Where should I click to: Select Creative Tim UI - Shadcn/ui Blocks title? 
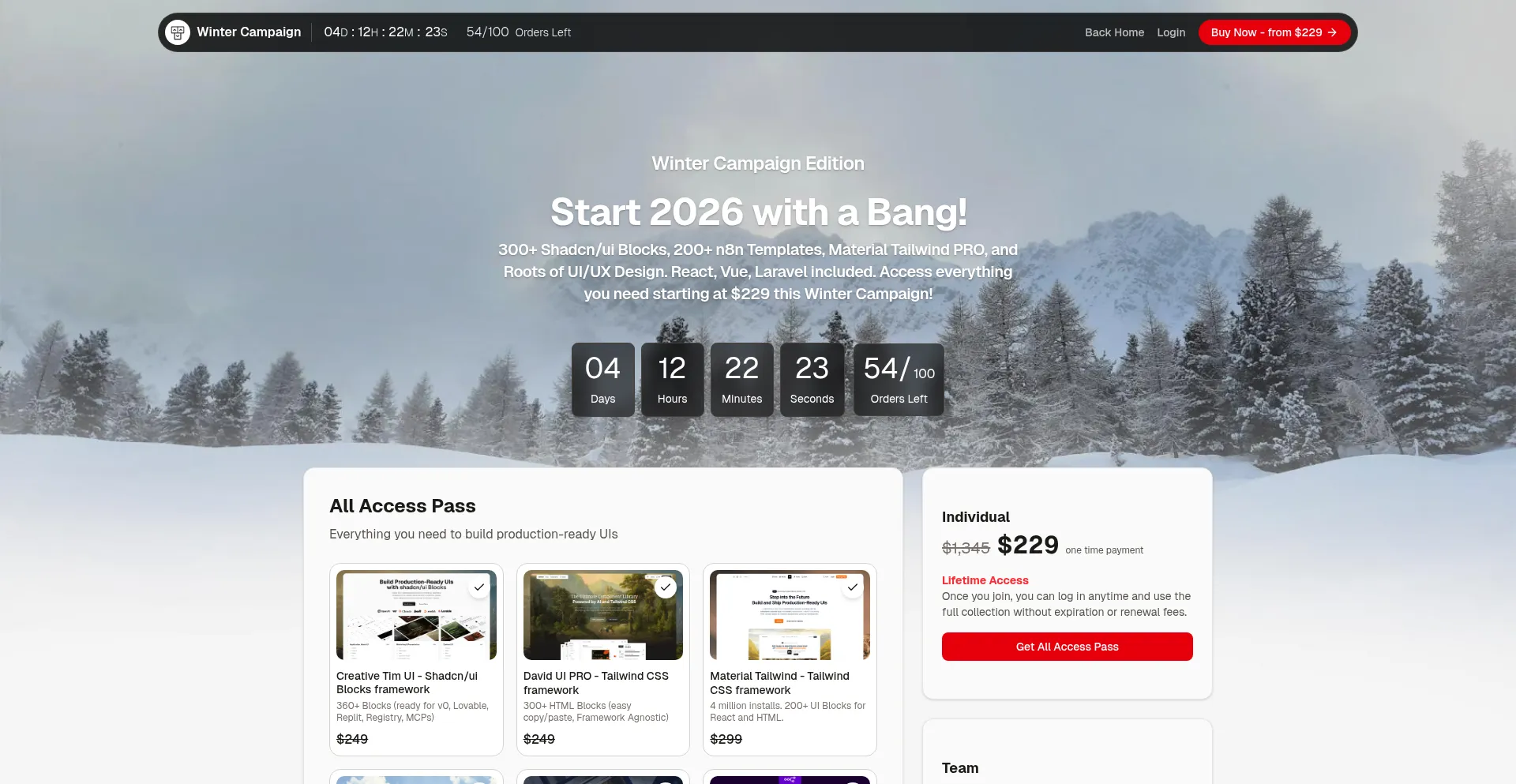[x=407, y=683]
